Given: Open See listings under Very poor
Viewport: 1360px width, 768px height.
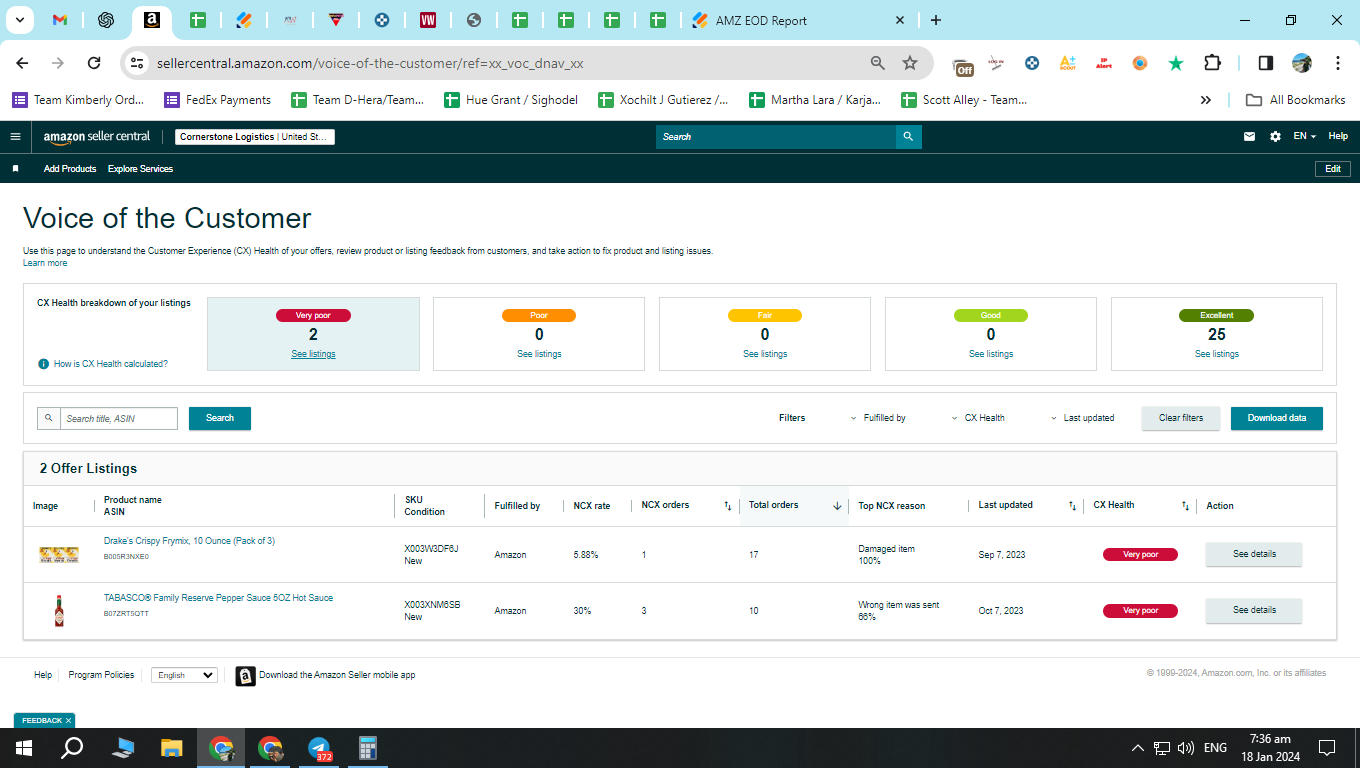Looking at the screenshot, I should coord(313,354).
